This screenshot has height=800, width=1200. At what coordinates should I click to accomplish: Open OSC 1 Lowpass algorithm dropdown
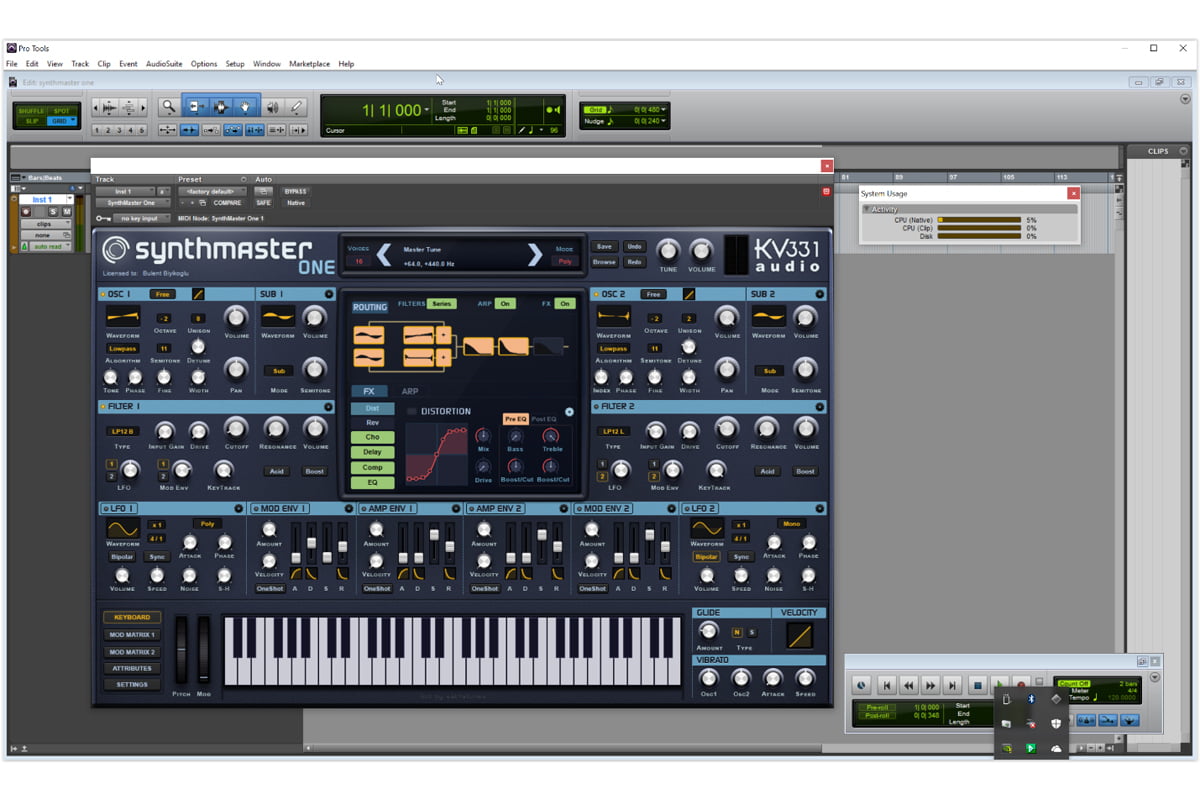(x=123, y=349)
